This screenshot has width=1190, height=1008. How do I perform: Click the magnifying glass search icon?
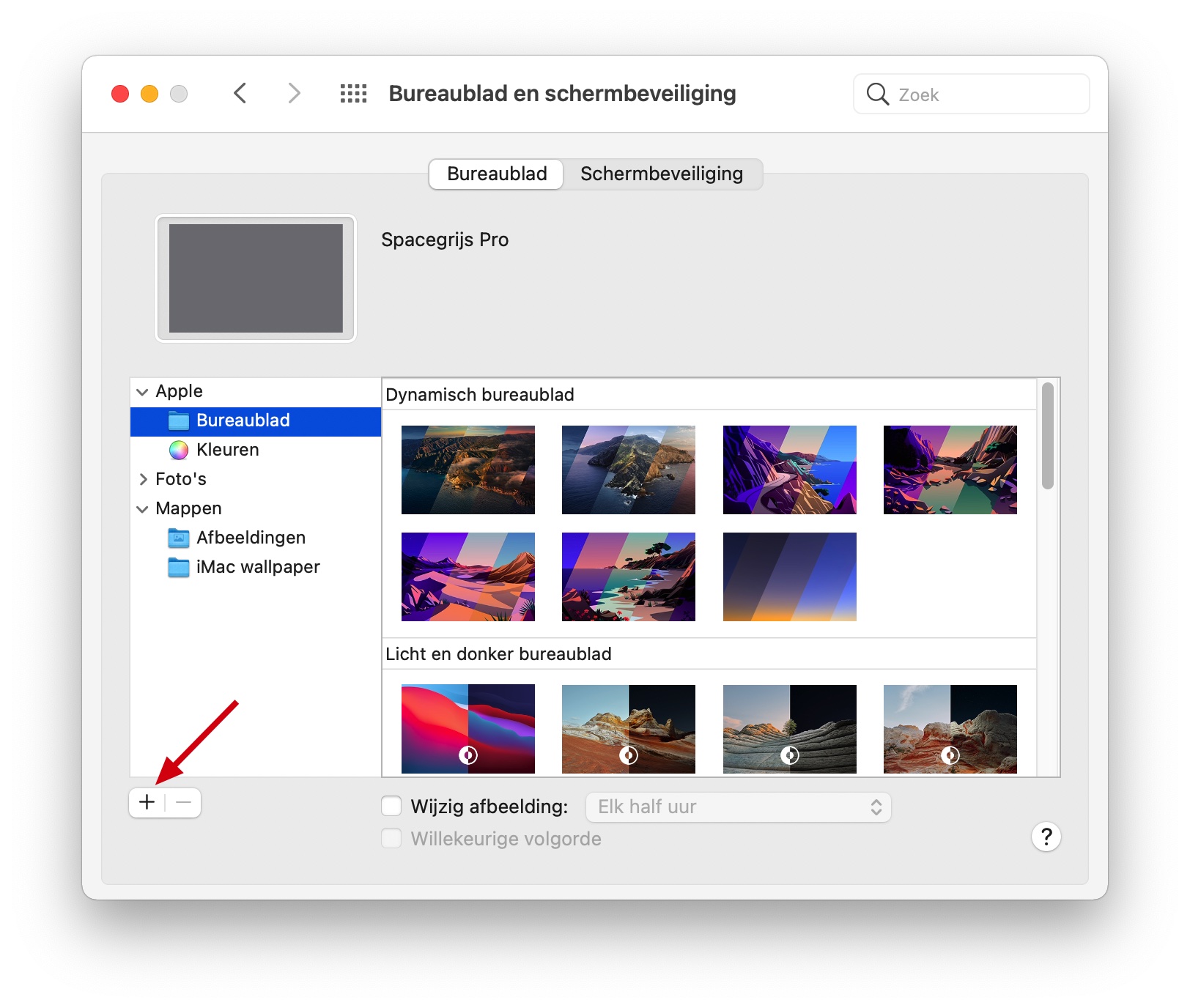coord(877,94)
